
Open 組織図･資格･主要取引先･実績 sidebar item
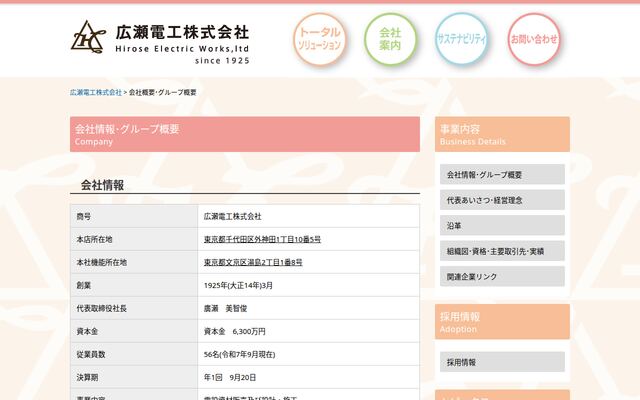coord(502,251)
